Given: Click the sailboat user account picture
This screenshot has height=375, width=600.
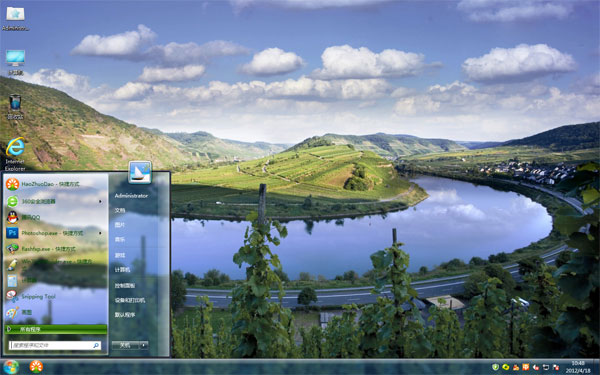Looking at the screenshot, I should (x=140, y=172).
